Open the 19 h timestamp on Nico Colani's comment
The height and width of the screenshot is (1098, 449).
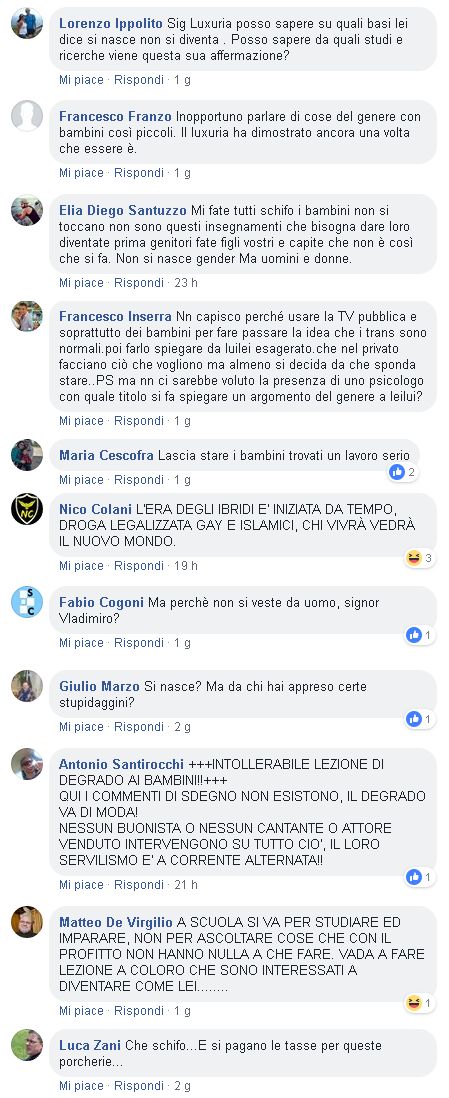pyautogui.click(x=186, y=566)
